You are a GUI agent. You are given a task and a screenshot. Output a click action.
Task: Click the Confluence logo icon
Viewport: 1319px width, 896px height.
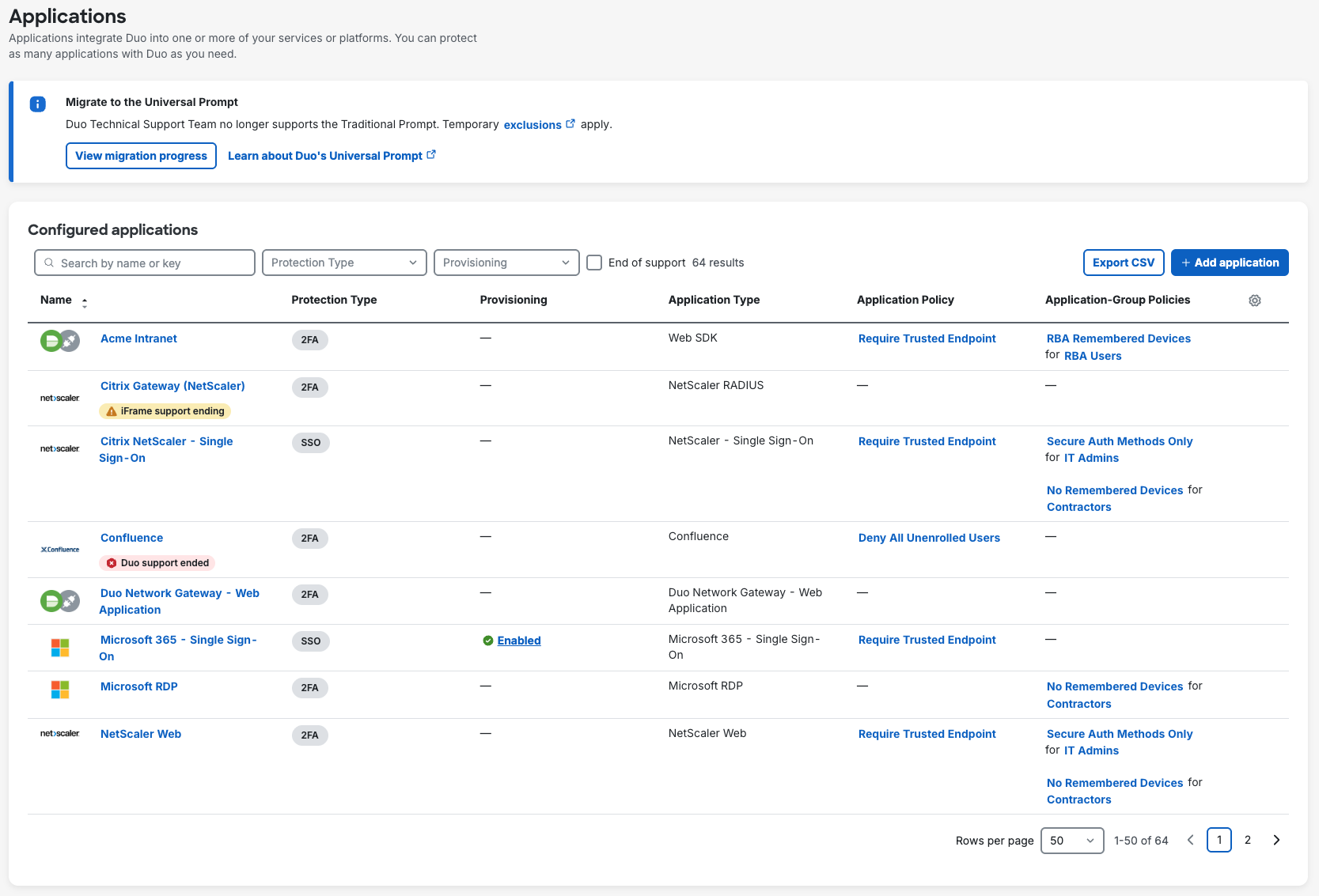60,550
